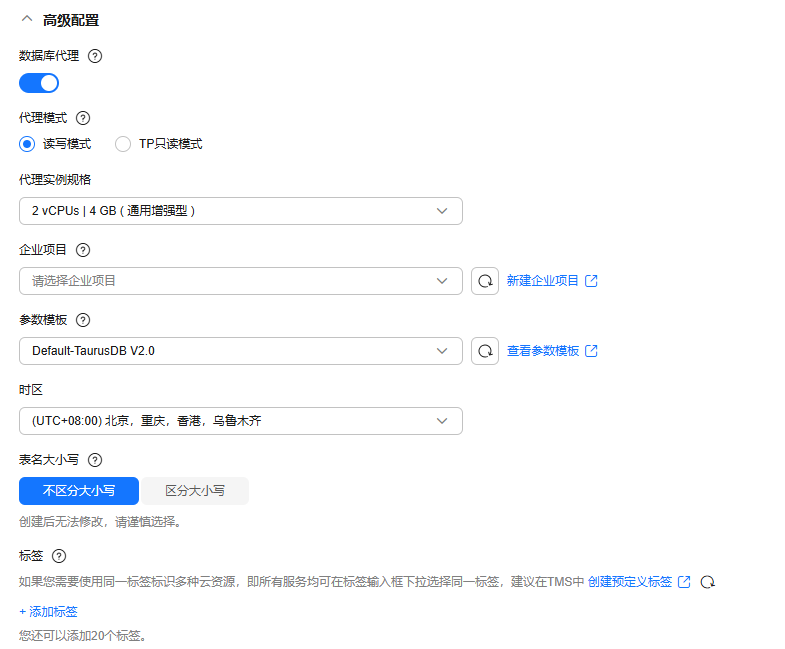Screen dimensions: 785x649
Task: Click the 高级配置 section heading
Action: click(71, 20)
